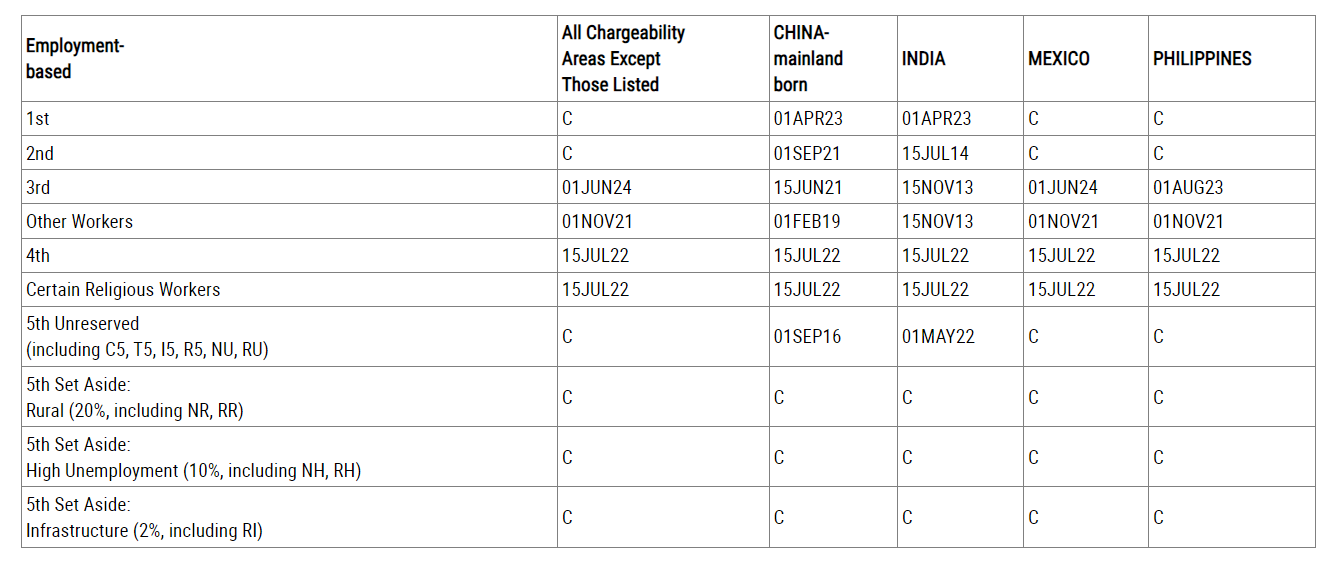Select the 01FEB19 date cell

(x=807, y=222)
